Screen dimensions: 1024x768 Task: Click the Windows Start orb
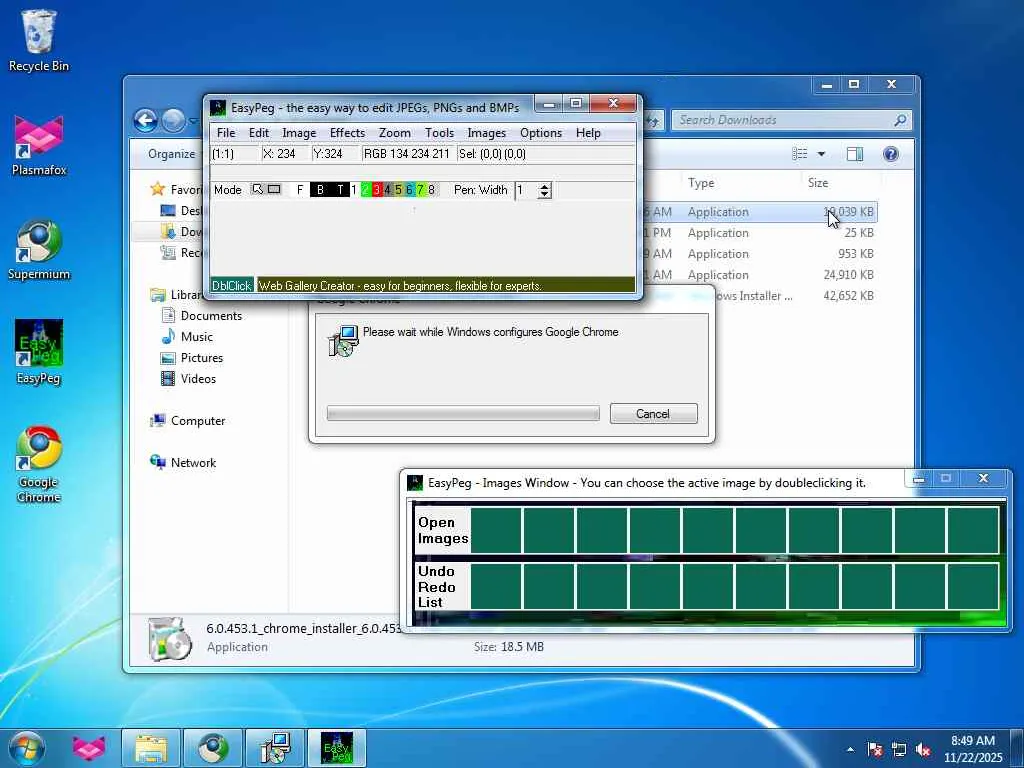coord(26,748)
